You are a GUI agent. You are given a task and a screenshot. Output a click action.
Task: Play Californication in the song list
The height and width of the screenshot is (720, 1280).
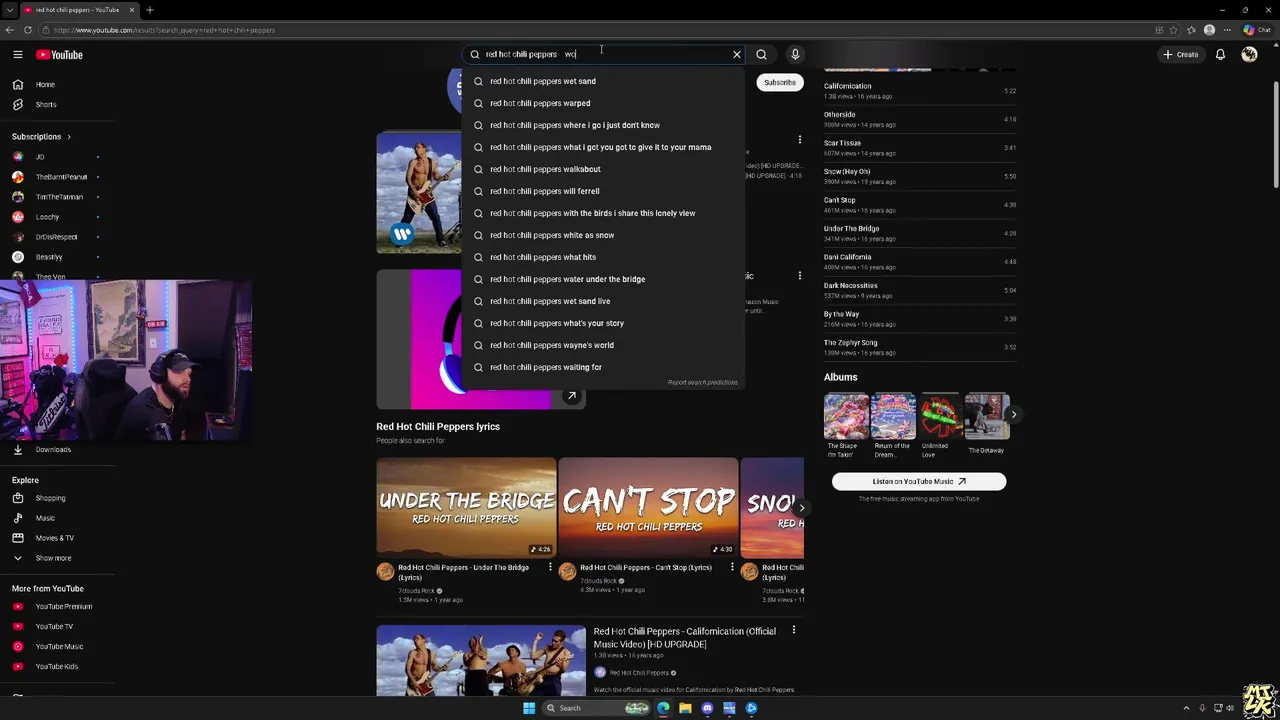coord(919,91)
